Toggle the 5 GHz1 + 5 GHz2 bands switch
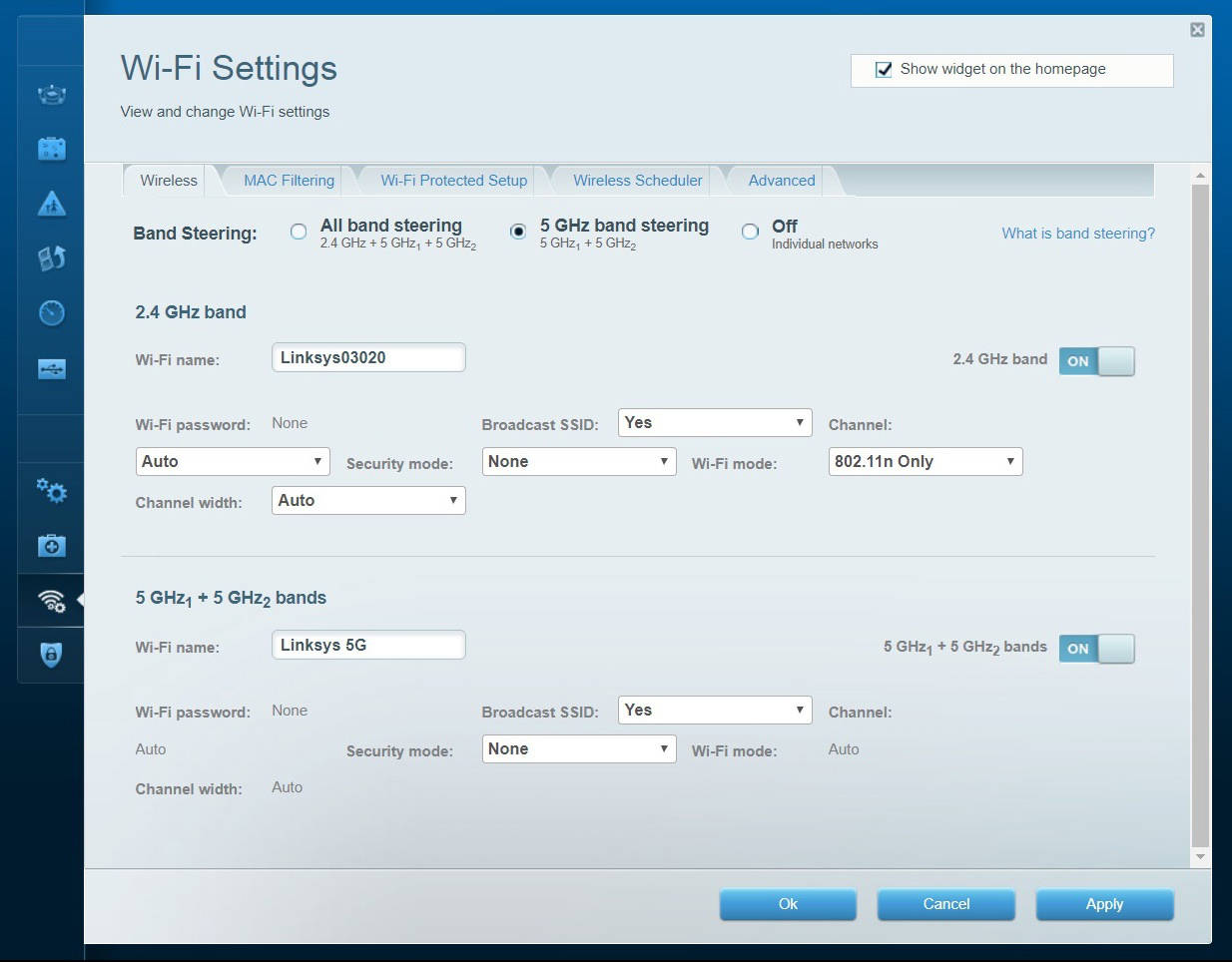1232x962 pixels. 1097,649
